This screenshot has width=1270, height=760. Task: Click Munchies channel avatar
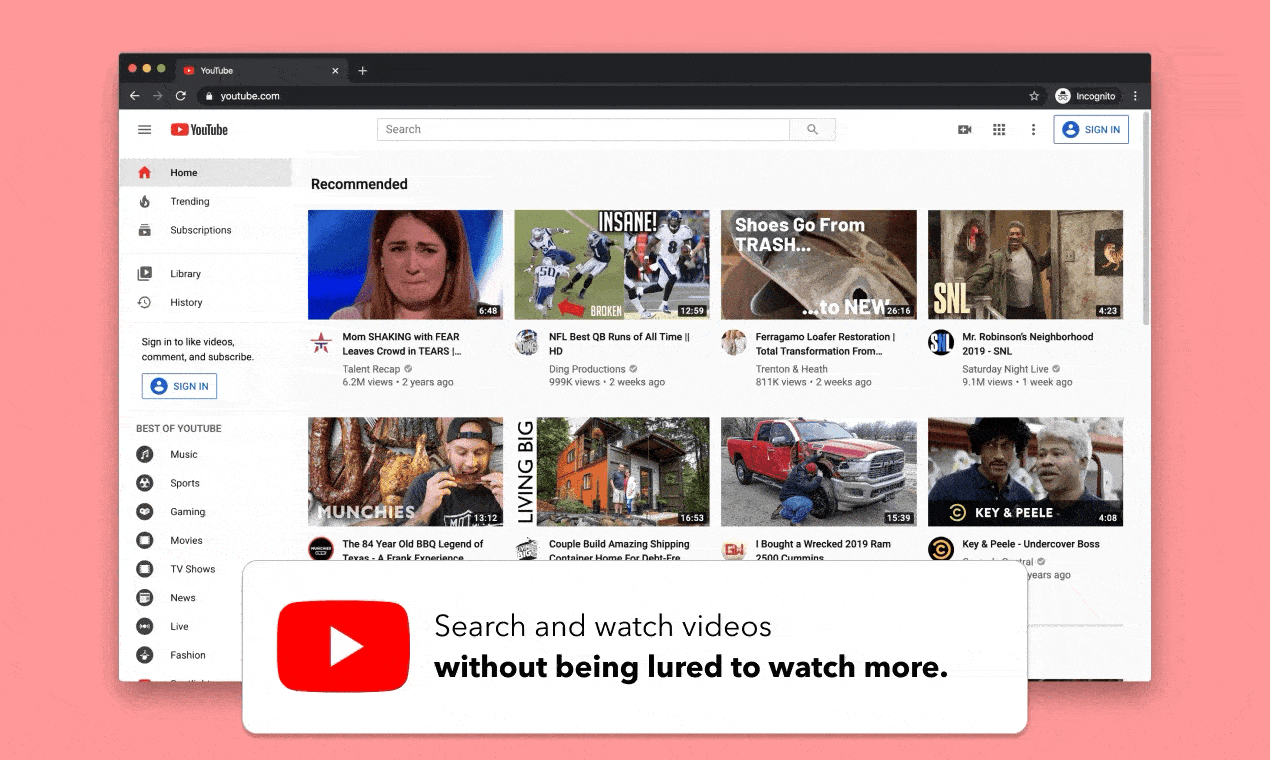coord(321,549)
